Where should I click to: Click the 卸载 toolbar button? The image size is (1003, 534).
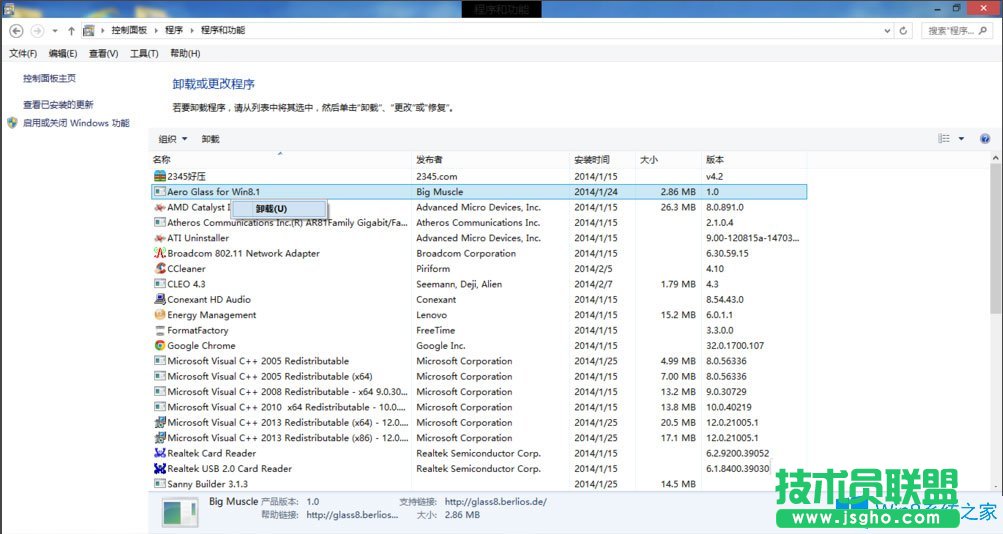210,139
